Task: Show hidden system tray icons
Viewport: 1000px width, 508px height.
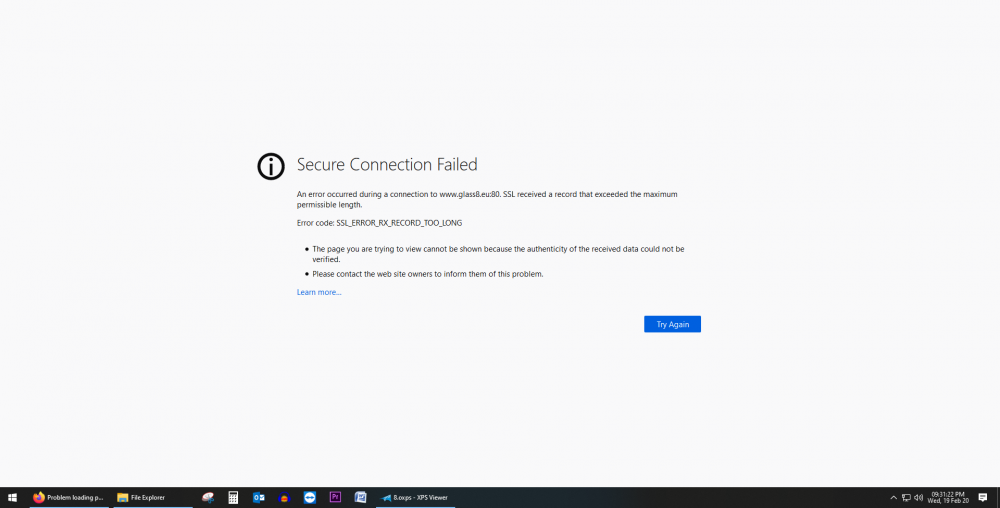Action: 893,497
